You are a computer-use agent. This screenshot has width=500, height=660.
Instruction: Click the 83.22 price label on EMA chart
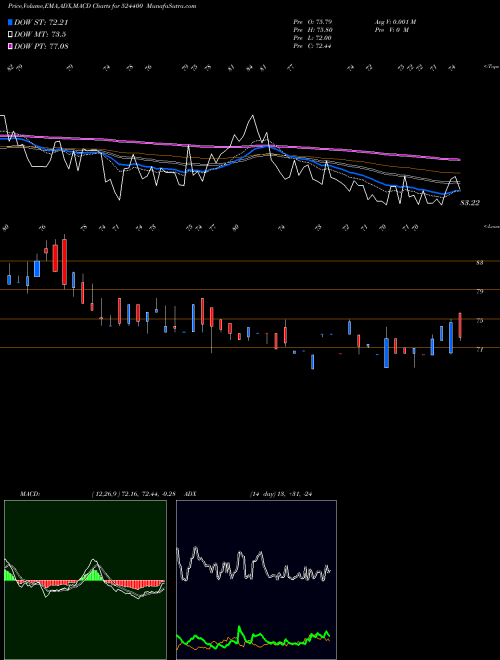(x=470, y=203)
